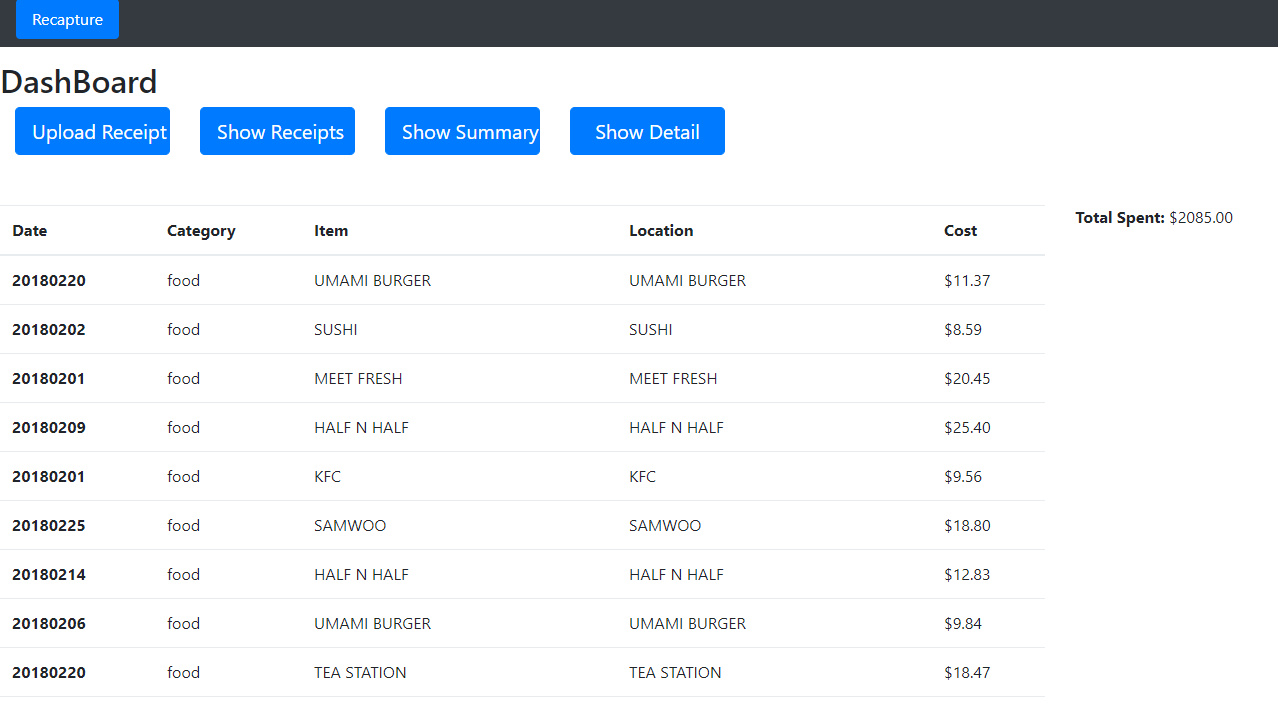Click the SAMWOO item cell
Screen dimensions: 1278x708
350,525
